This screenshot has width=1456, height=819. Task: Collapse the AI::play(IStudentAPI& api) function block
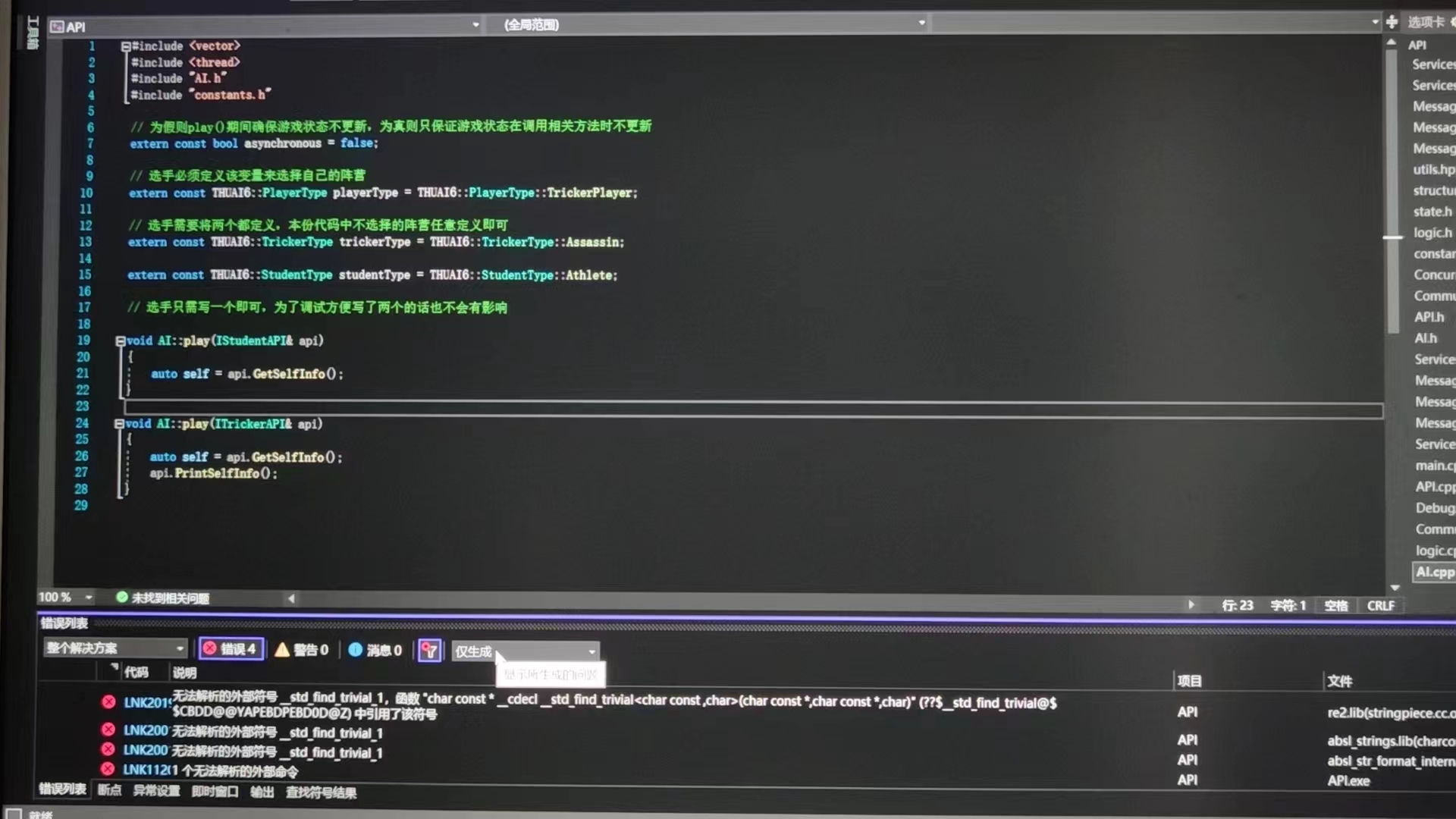[x=120, y=341]
